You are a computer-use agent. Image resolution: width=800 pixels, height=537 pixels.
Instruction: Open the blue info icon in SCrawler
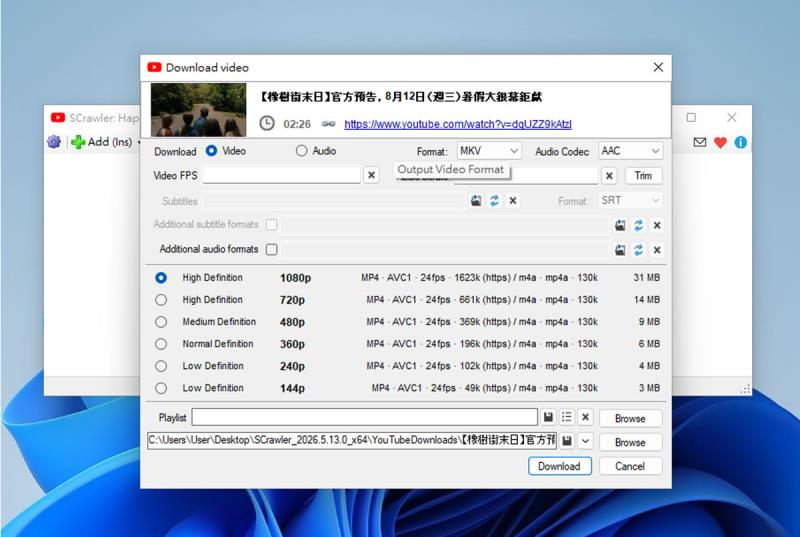pos(740,142)
